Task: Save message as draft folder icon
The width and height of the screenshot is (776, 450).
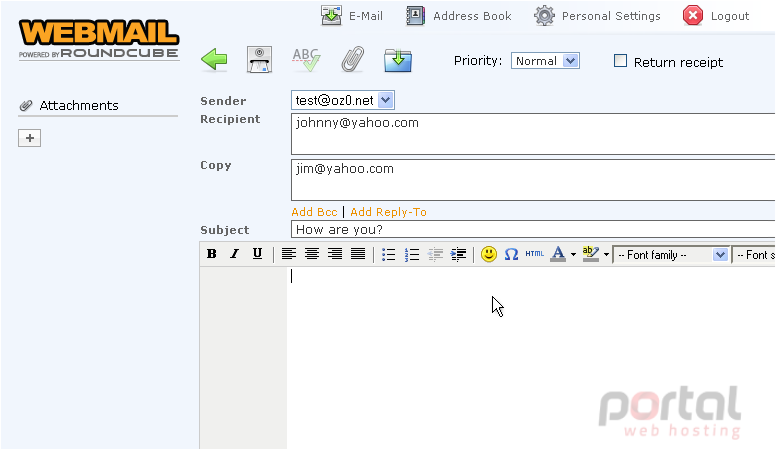Action: [x=398, y=60]
